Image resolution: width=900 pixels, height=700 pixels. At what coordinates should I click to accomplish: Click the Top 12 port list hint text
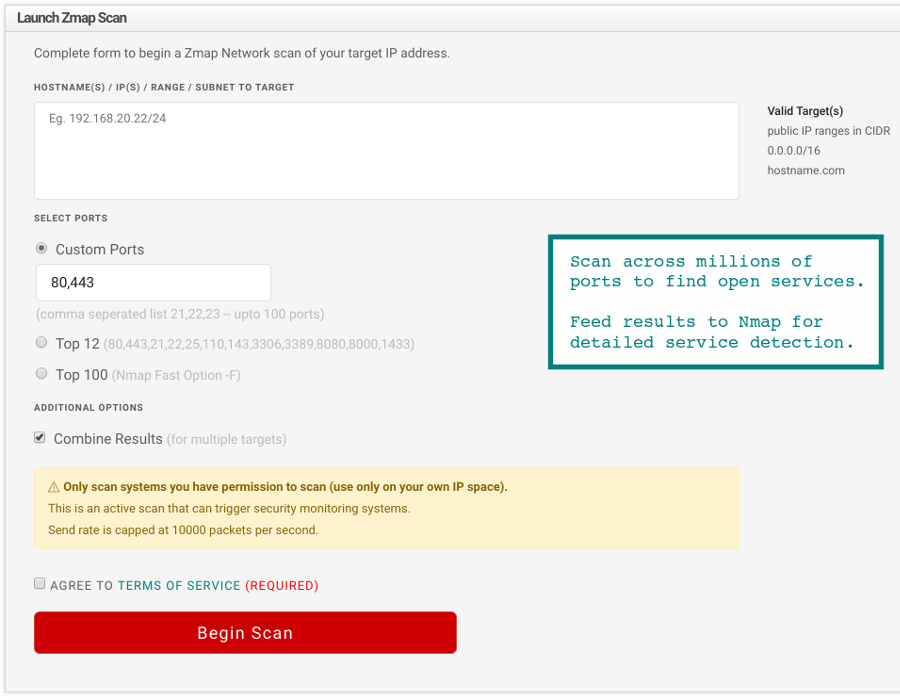click(x=259, y=344)
